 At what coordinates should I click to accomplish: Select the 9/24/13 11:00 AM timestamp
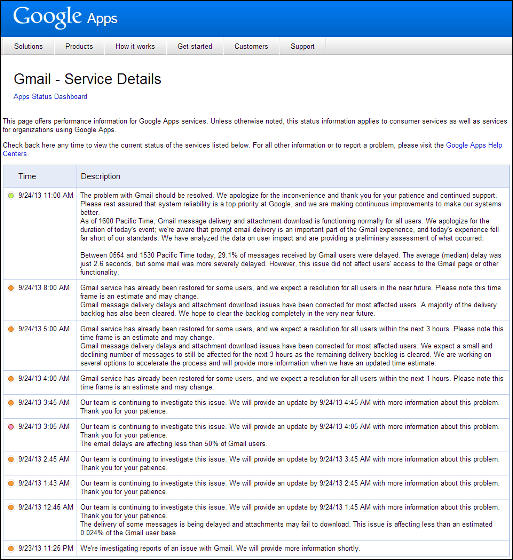coord(46,195)
